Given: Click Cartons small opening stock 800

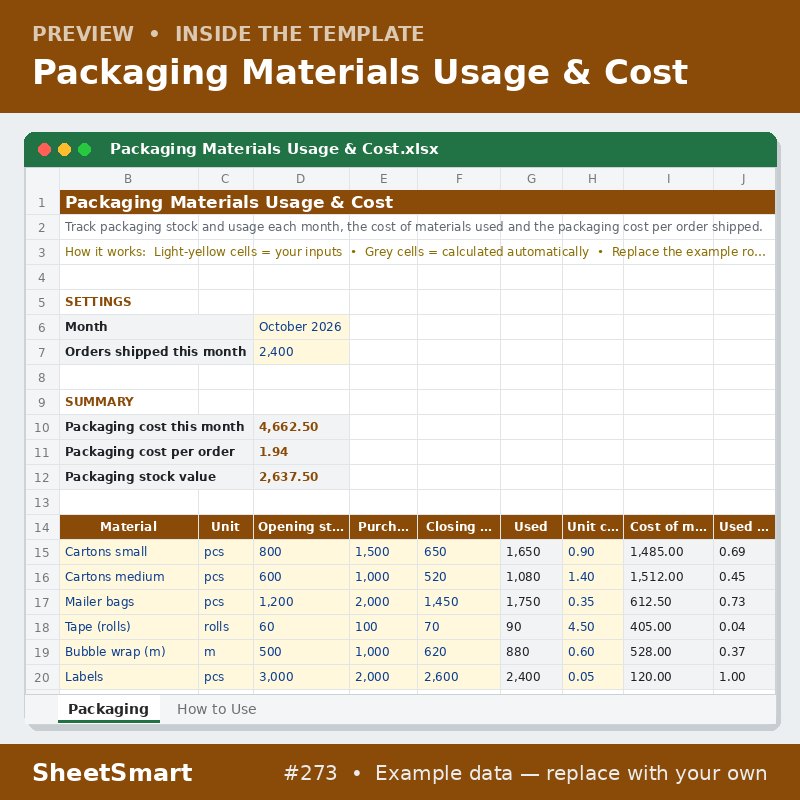Looking at the screenshot, I should pyautogui.click(x=301, y=552).
